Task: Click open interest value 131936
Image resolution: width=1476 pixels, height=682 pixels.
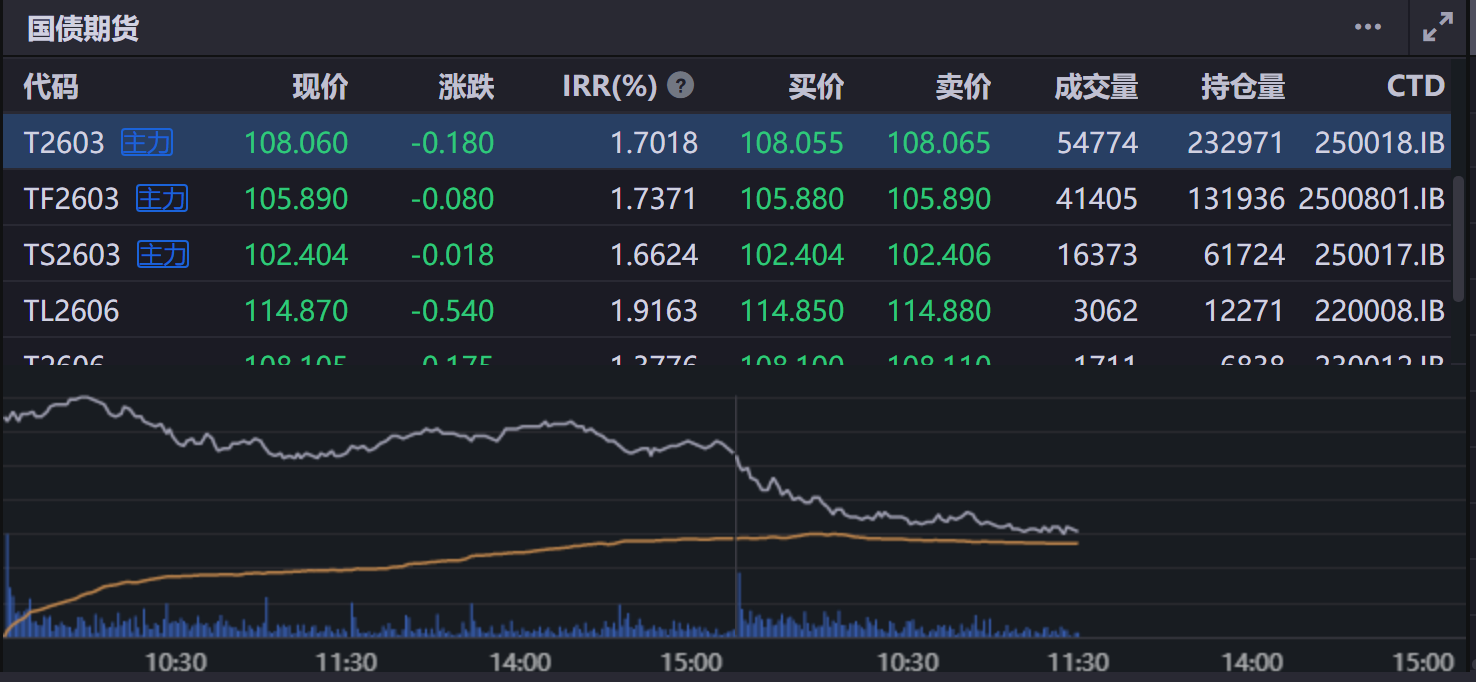Action: (1236, 199)
